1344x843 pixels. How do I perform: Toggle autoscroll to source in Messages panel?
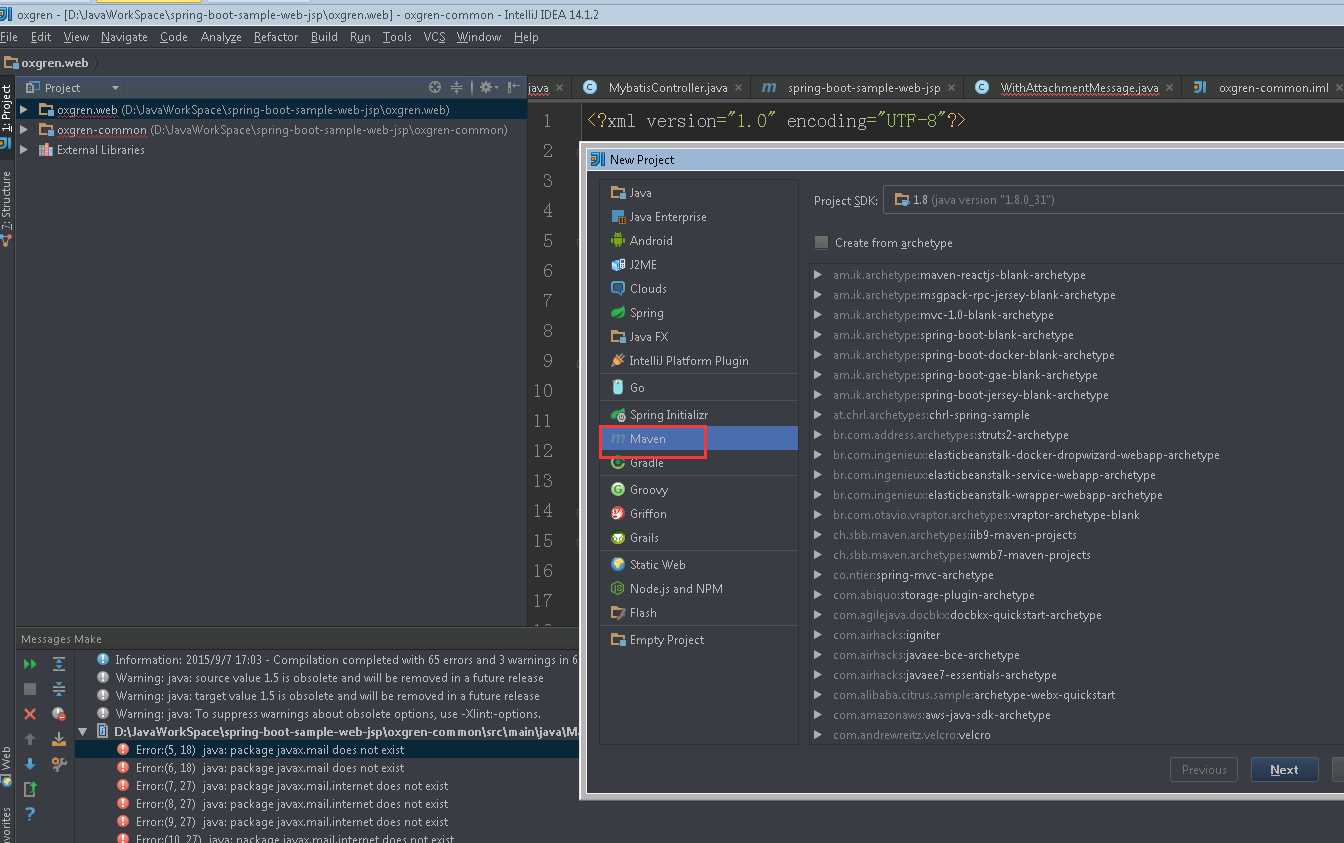coord(59,739)
